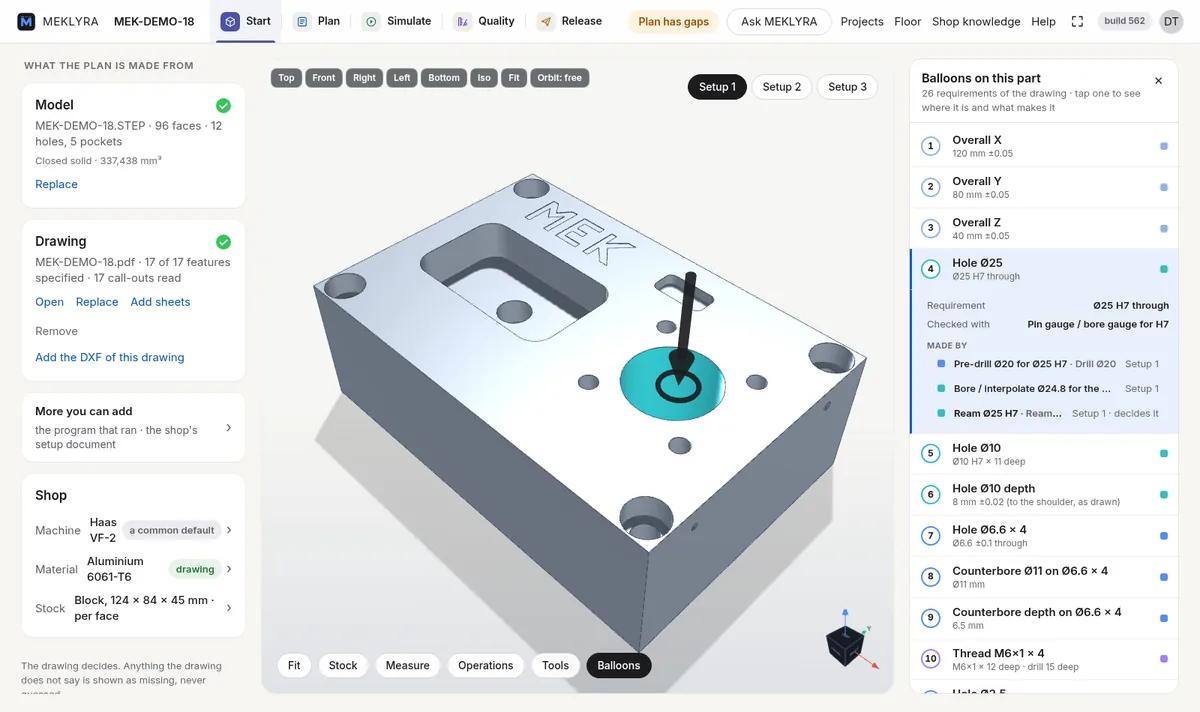Click Add the DXF of this drawing

pyautogui.click(x=110, y=357)
